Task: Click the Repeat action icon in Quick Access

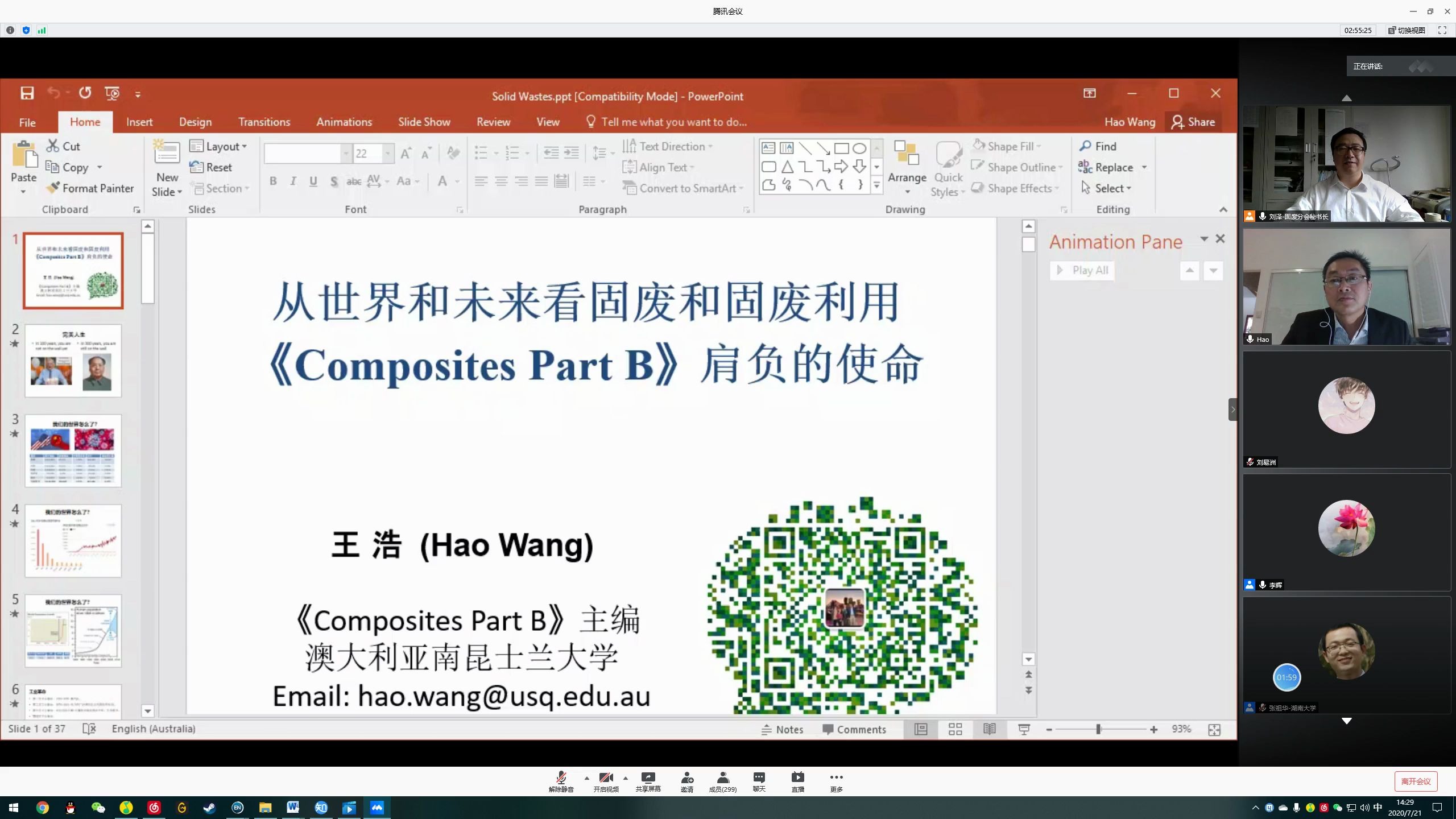Action: 85,93
